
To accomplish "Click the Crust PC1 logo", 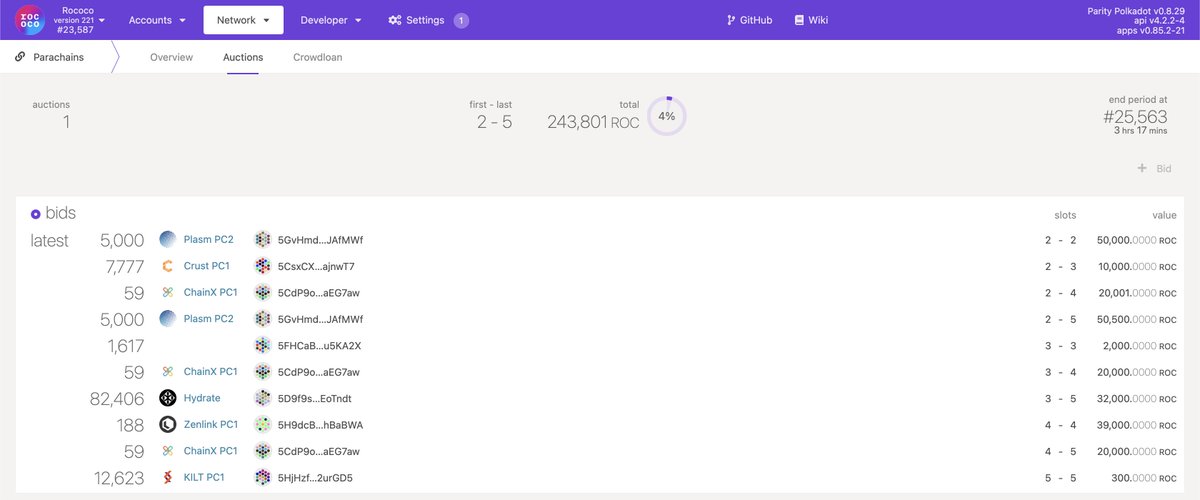I will [x=168, y=266].
